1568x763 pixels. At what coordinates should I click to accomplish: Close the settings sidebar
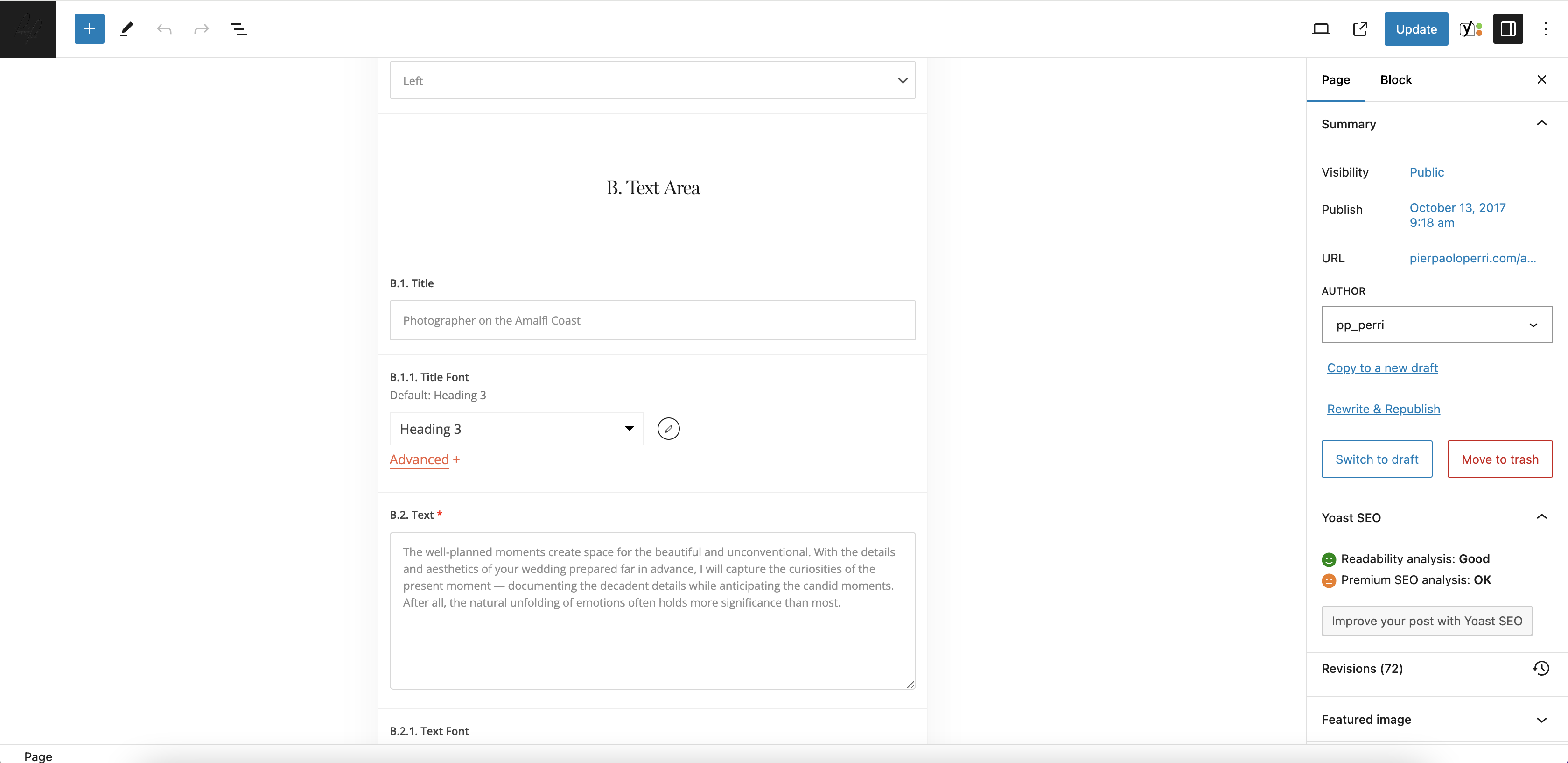tap(1542, 80)
